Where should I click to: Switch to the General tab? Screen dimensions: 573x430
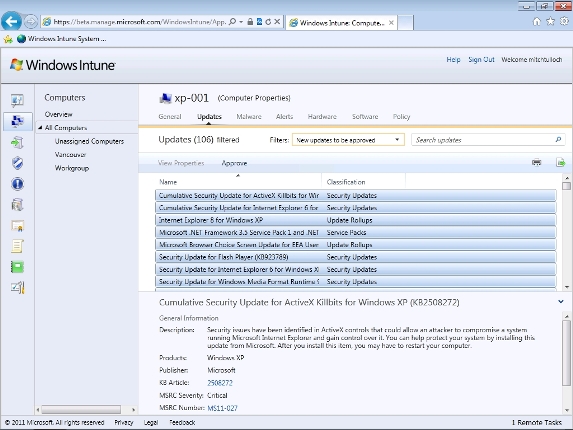pyautogui.click(x=170, y=117)
